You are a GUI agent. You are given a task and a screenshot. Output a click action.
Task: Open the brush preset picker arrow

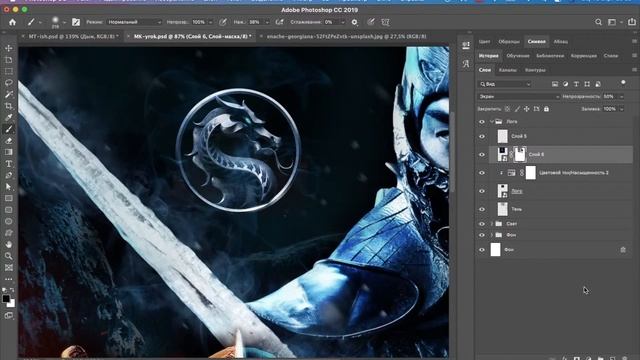[64, 22]
